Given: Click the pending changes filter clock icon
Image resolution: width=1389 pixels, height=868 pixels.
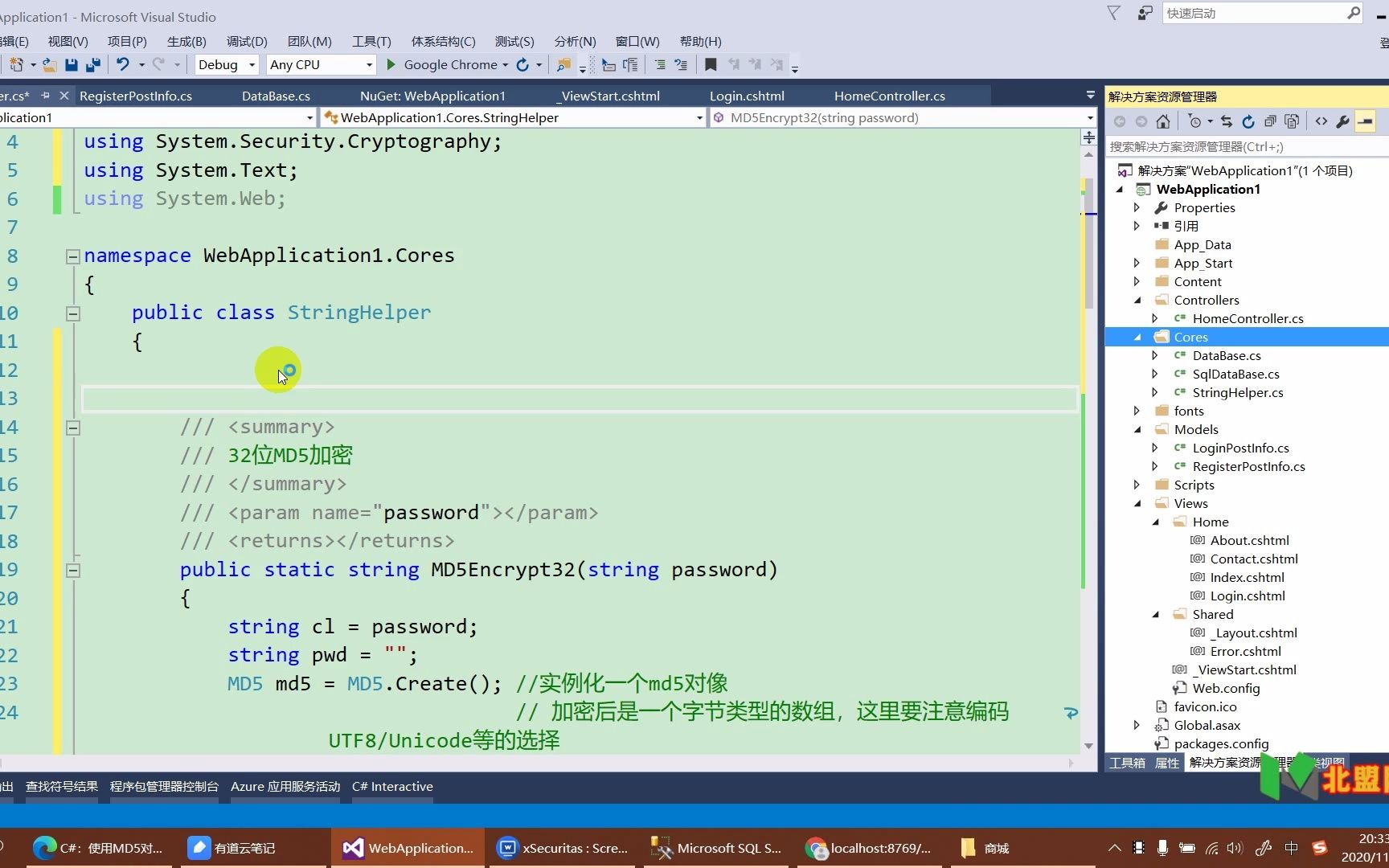Looking at the screenshot, I should click(x=1195, y=121).
